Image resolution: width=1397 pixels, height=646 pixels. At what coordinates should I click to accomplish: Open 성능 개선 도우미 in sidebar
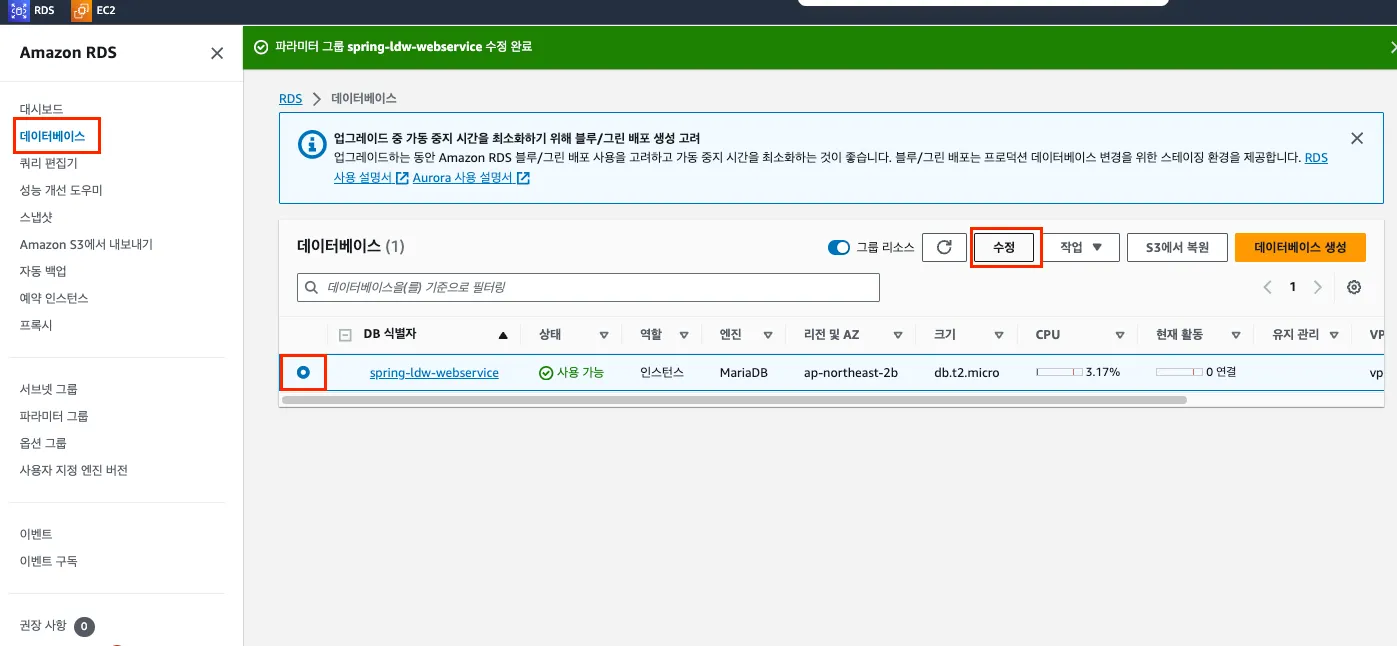[x=61, y=190]
